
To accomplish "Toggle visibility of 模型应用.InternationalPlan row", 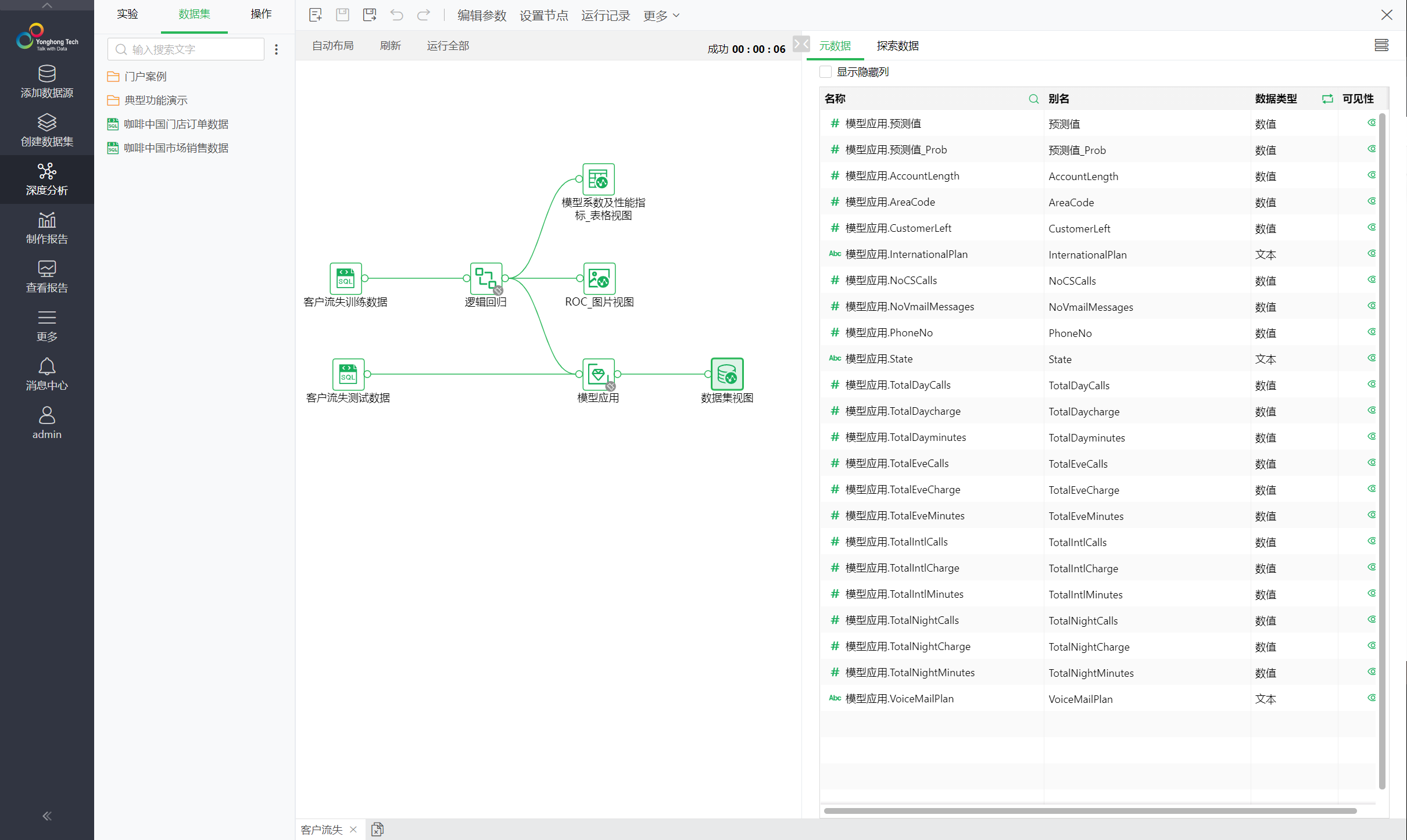I will [x=1372, y=254].
